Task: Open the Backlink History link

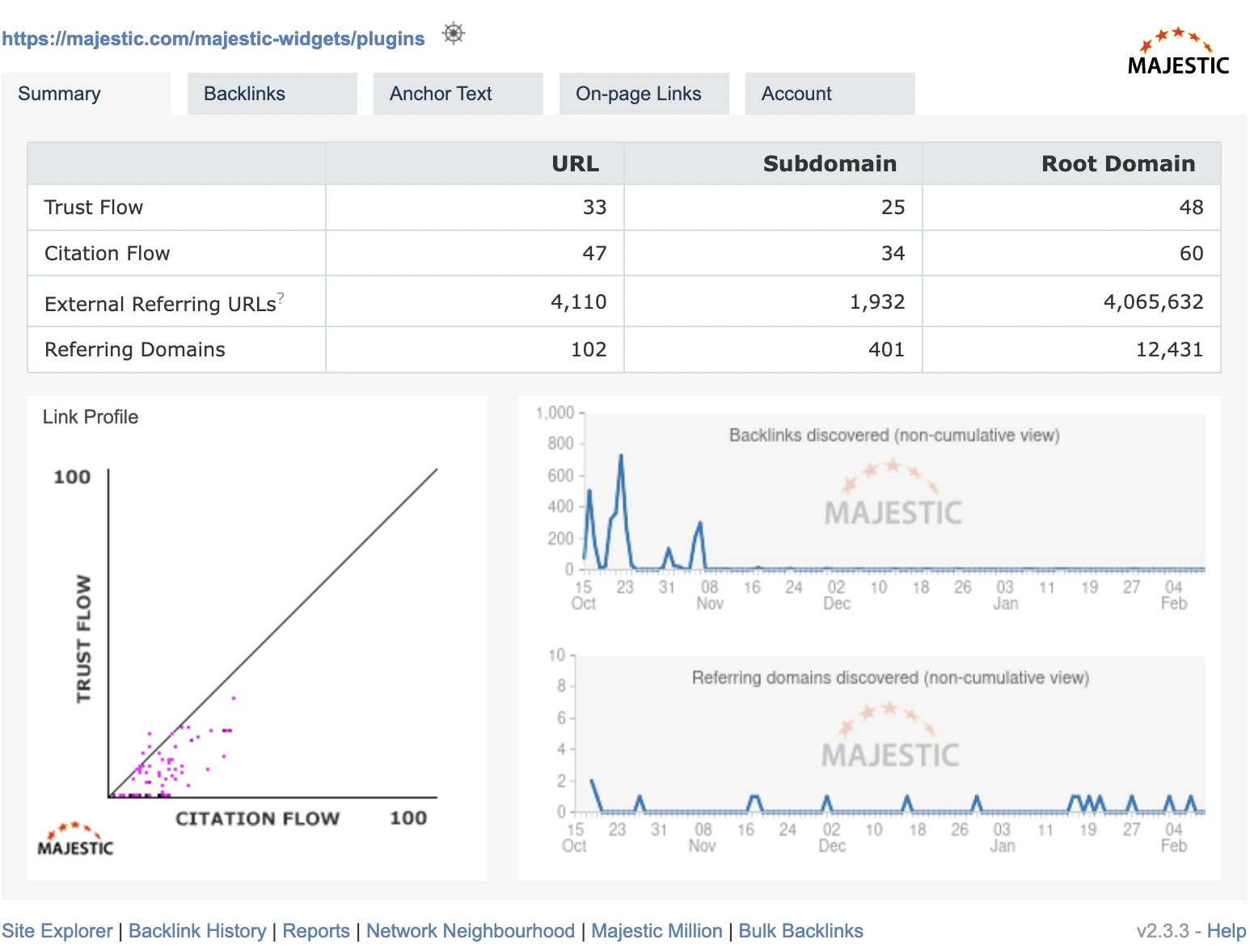Action: (x=197, y=931)
